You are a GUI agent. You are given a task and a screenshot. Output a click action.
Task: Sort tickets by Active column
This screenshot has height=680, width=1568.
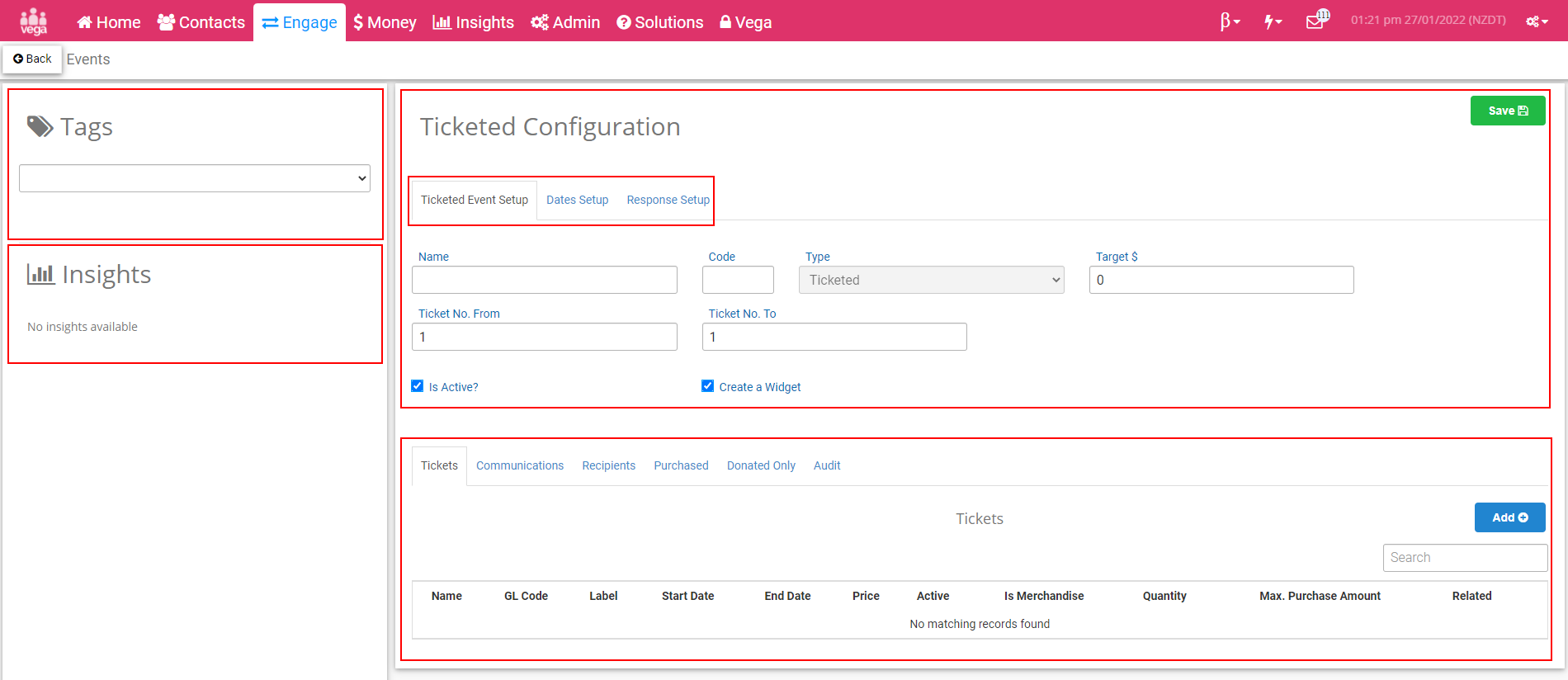(x=933, y=596)
